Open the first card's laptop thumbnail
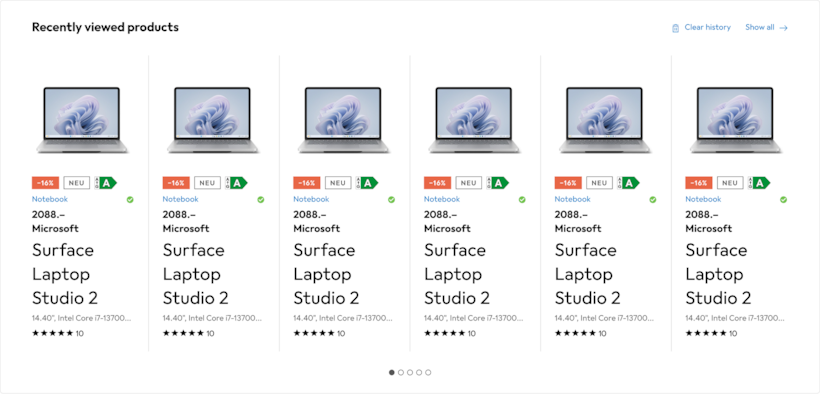The width and height of the screenshot is (820, 394). pyautogui.click(x=82, y=120)
